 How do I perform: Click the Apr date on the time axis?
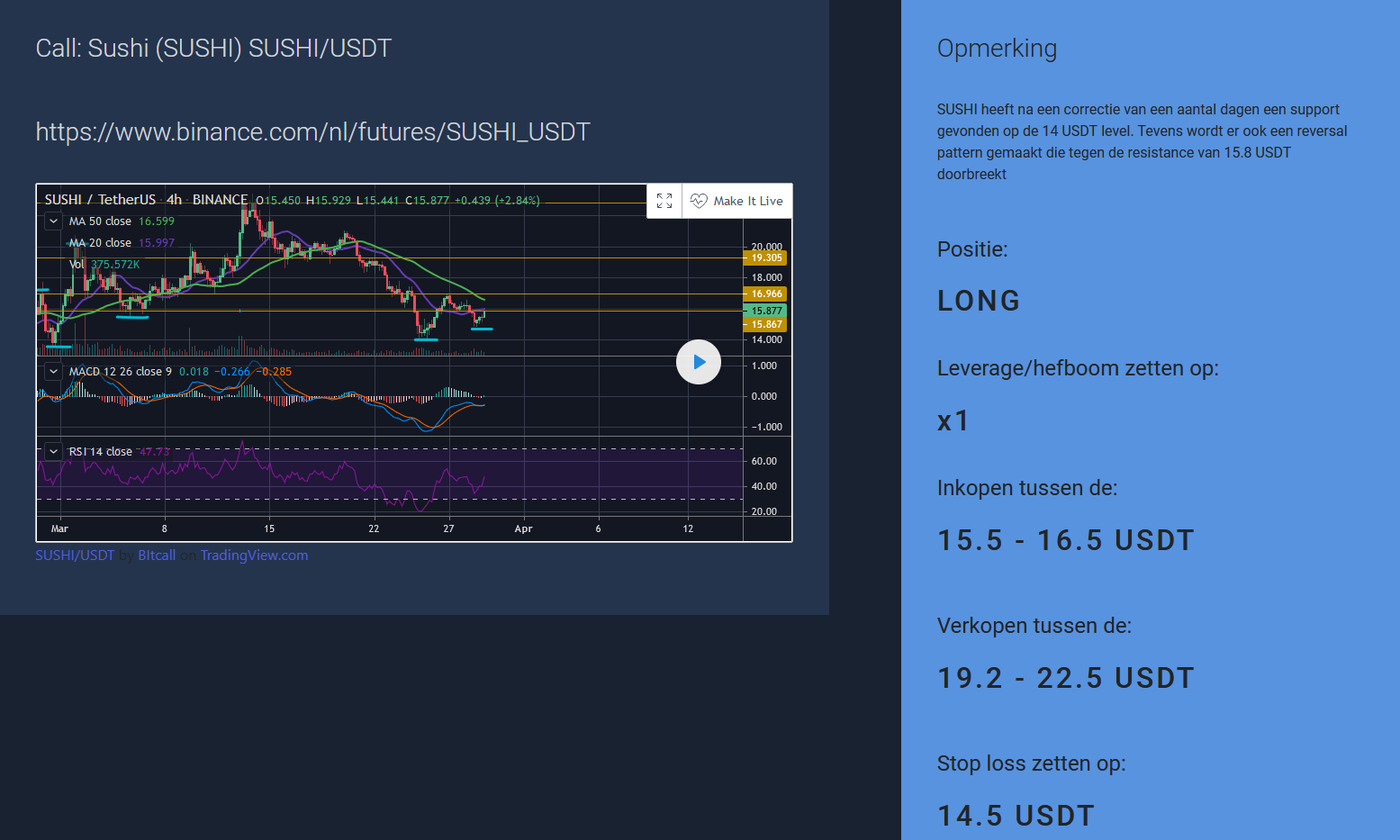523,528
